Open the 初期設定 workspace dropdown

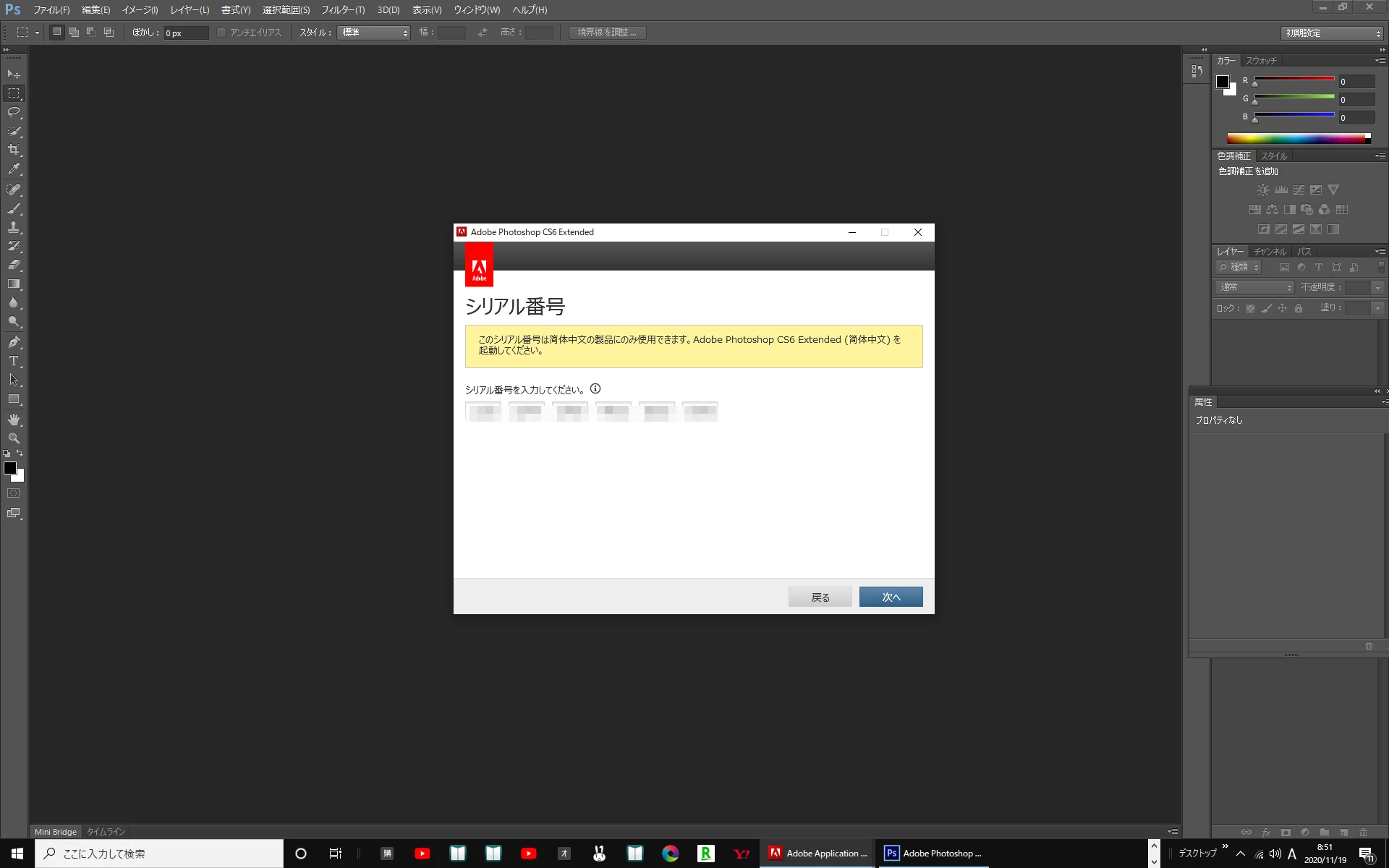click(1333, 33)
